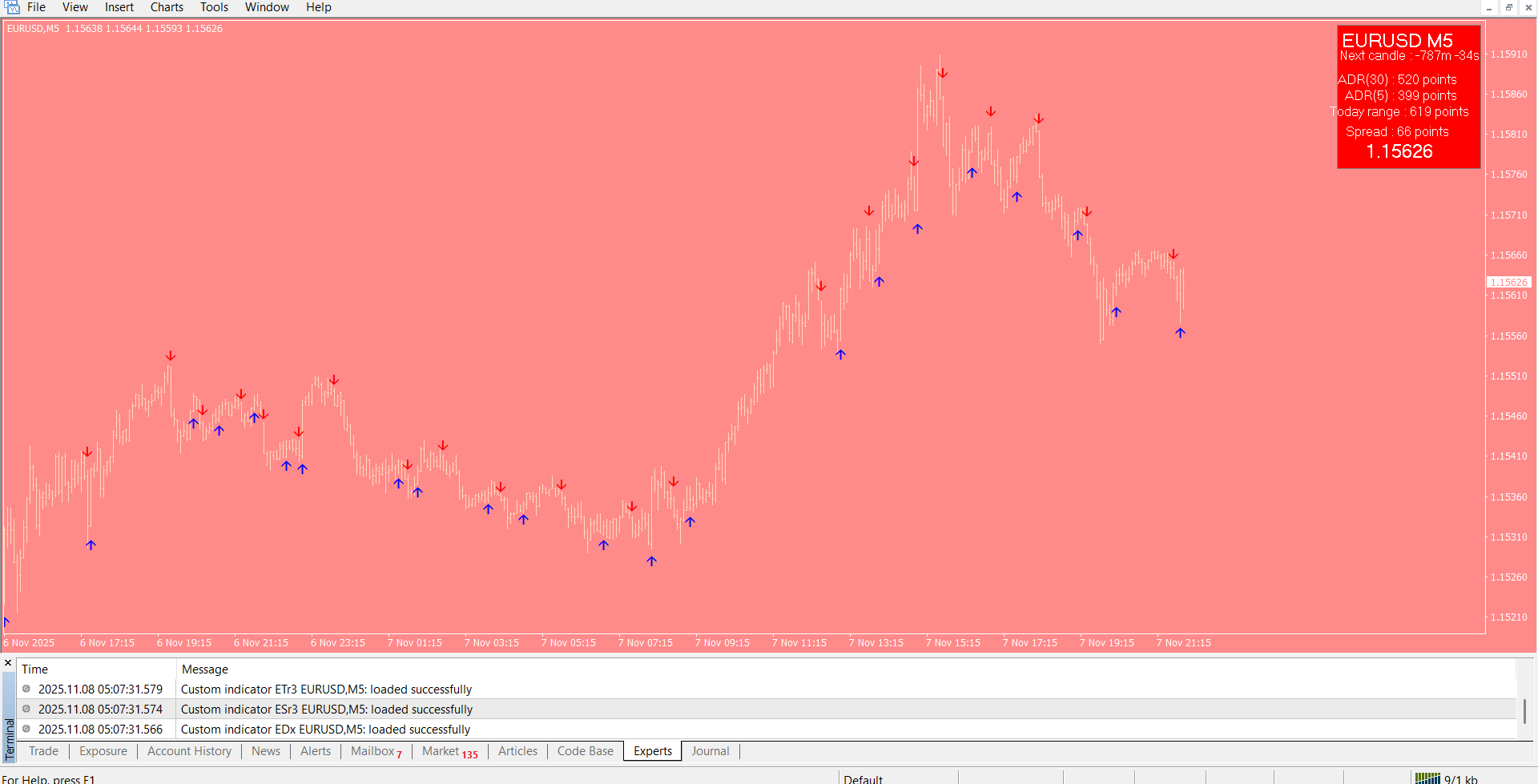Screen dimensions: 1538x784
Task: Click the Time column header
Action: pyautogui.click(x=34, y=669)
